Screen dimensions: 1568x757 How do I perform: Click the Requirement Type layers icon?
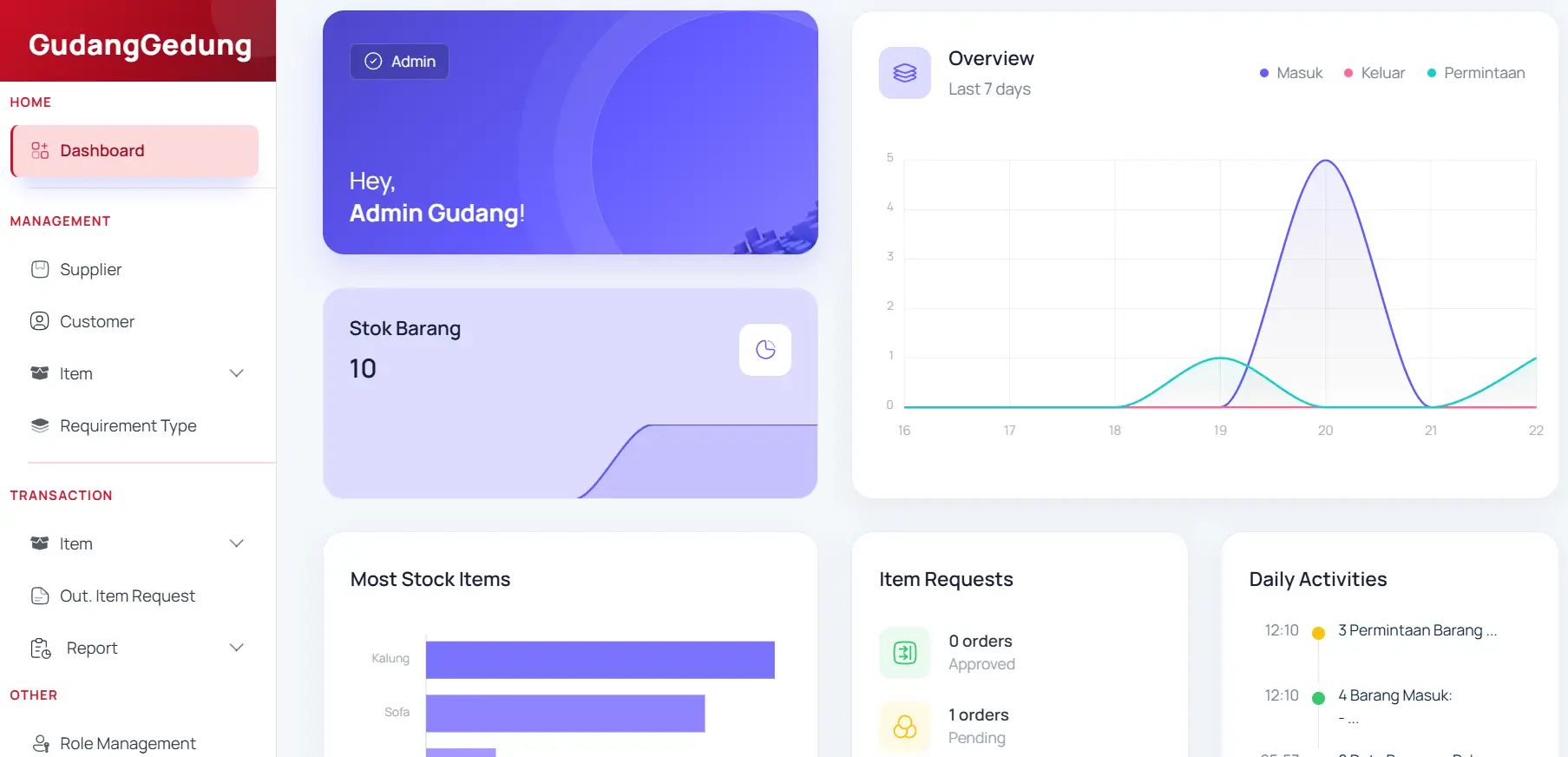[x=40, y=425]
